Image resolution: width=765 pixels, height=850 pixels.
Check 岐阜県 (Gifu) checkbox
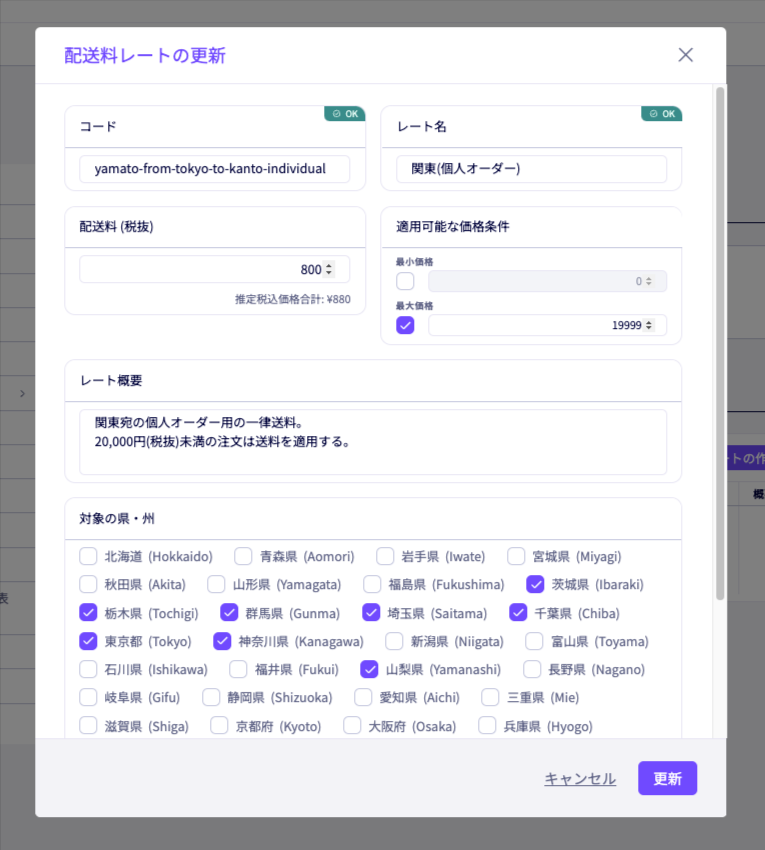88,697
